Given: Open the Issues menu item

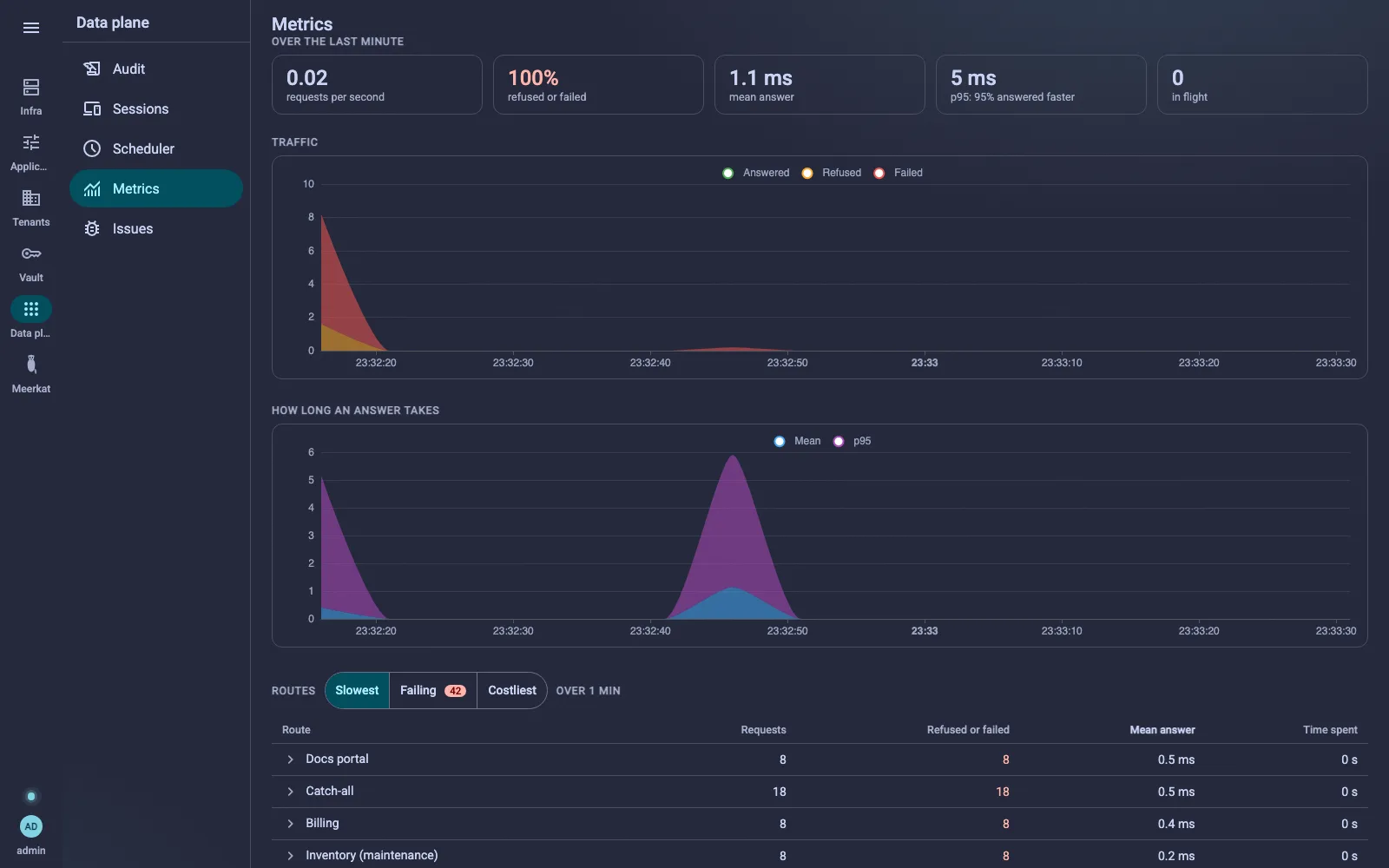Looking at the screenshot, I should click(x=156, y=228).
